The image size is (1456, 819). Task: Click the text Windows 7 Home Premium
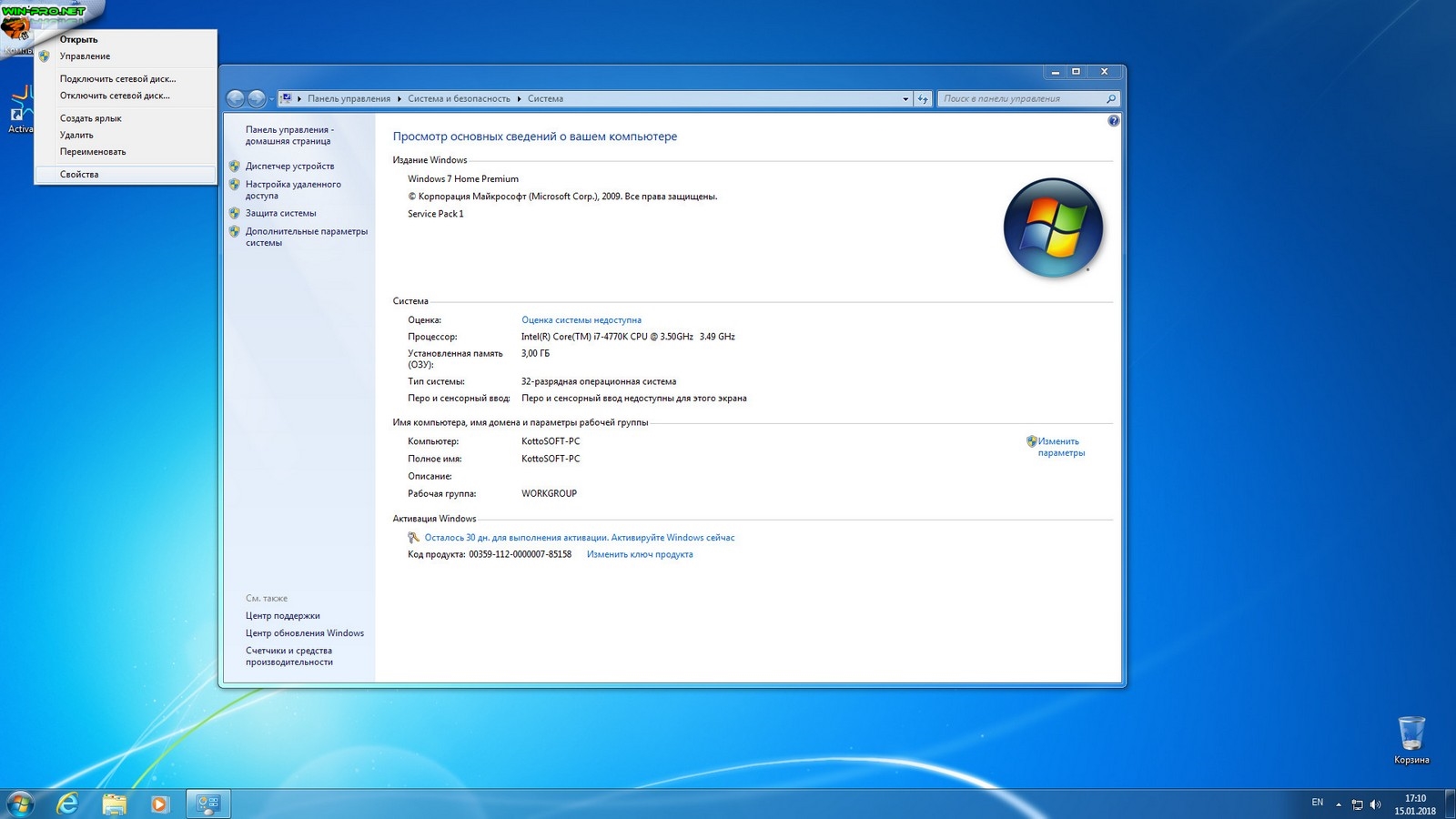point(463,179)
